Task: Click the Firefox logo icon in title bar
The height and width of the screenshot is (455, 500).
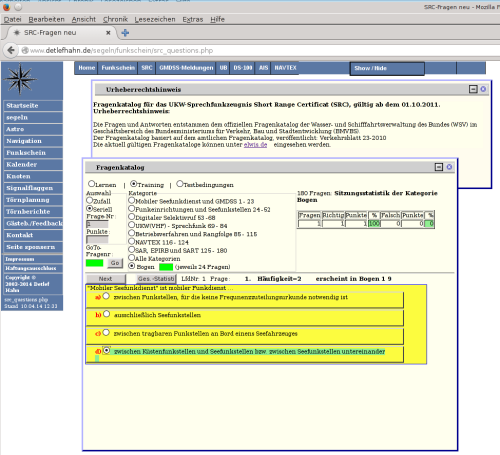Action: pos(6,7)
